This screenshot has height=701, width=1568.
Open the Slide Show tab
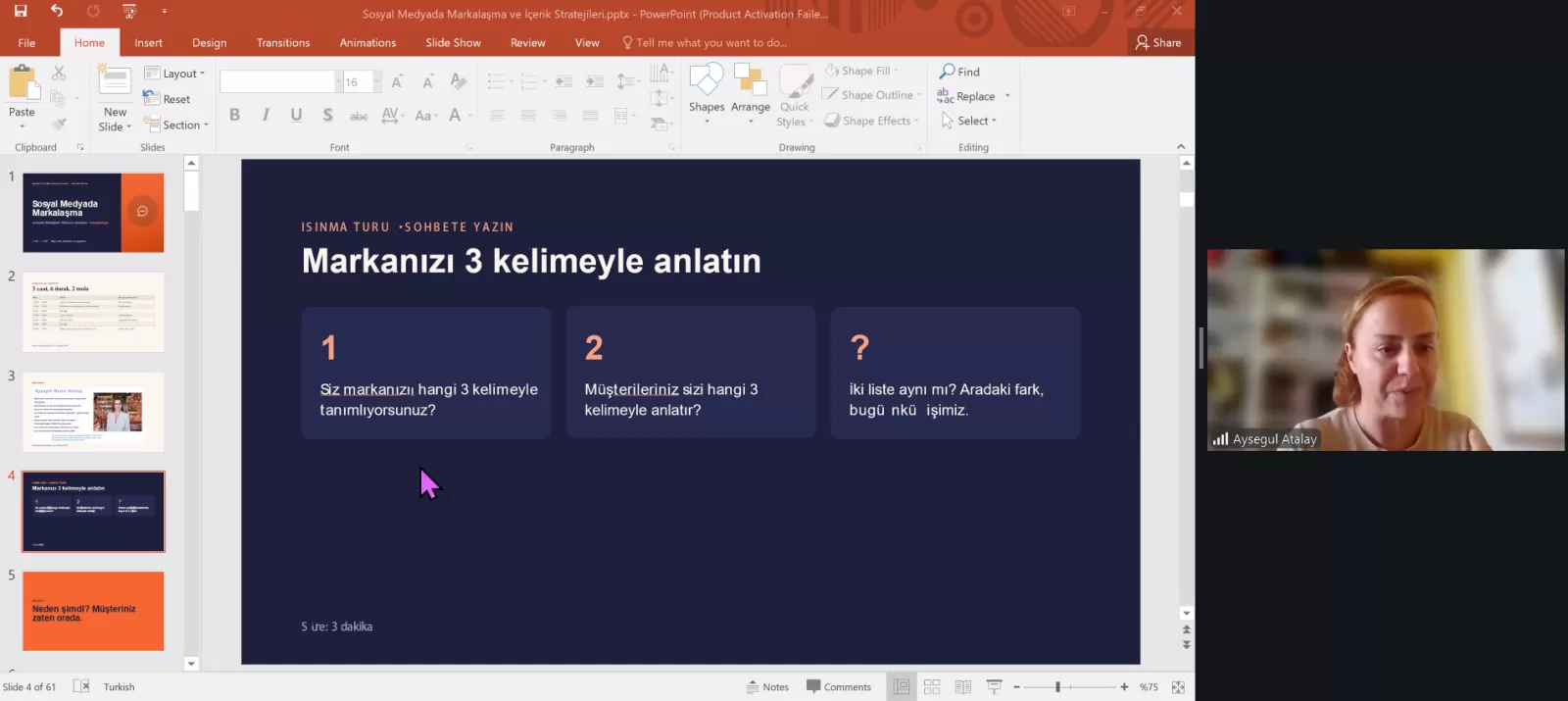453,42
